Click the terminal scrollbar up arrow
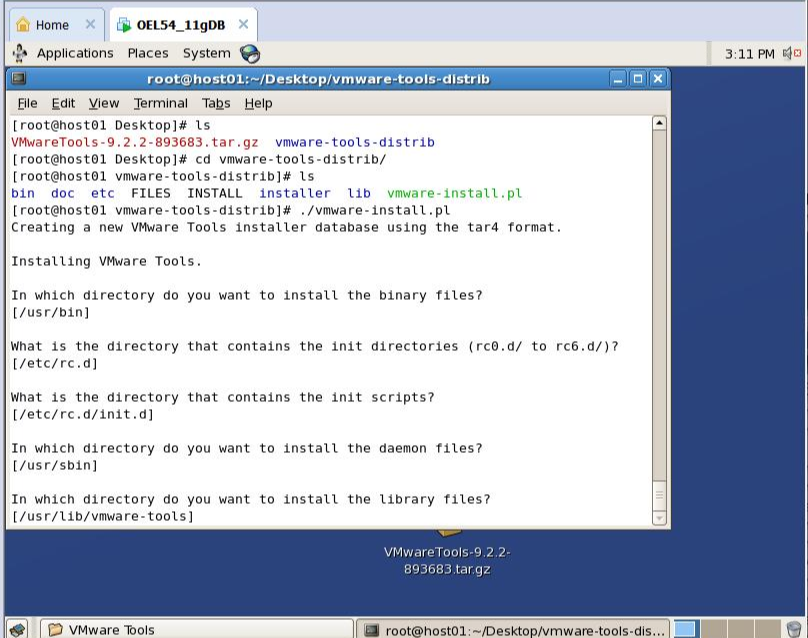 click(x=659, y=123)
